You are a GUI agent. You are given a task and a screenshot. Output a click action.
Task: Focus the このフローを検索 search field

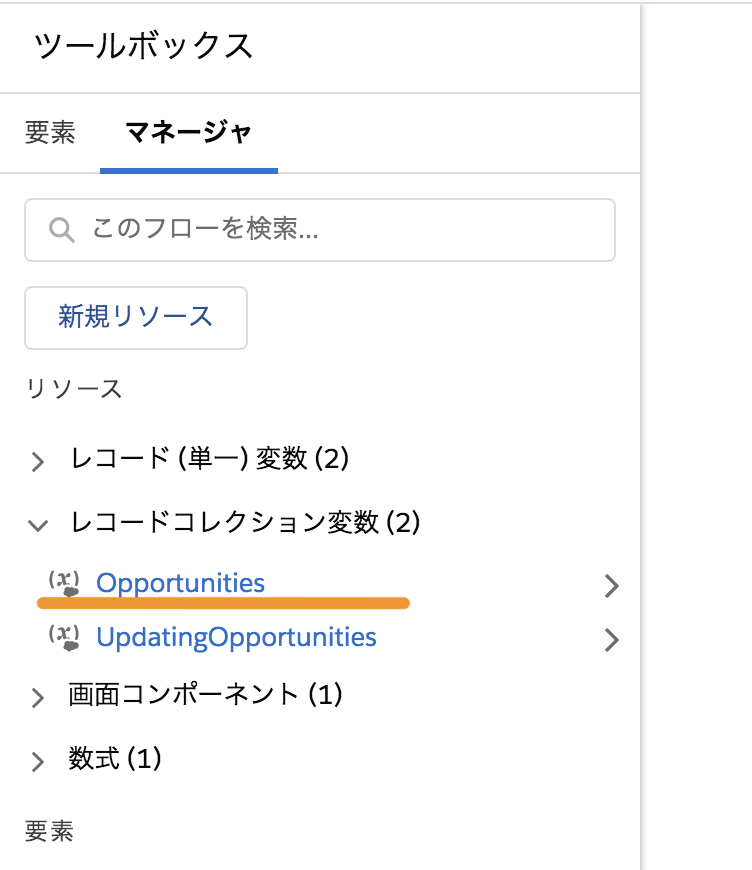click(x=320, y=230)
